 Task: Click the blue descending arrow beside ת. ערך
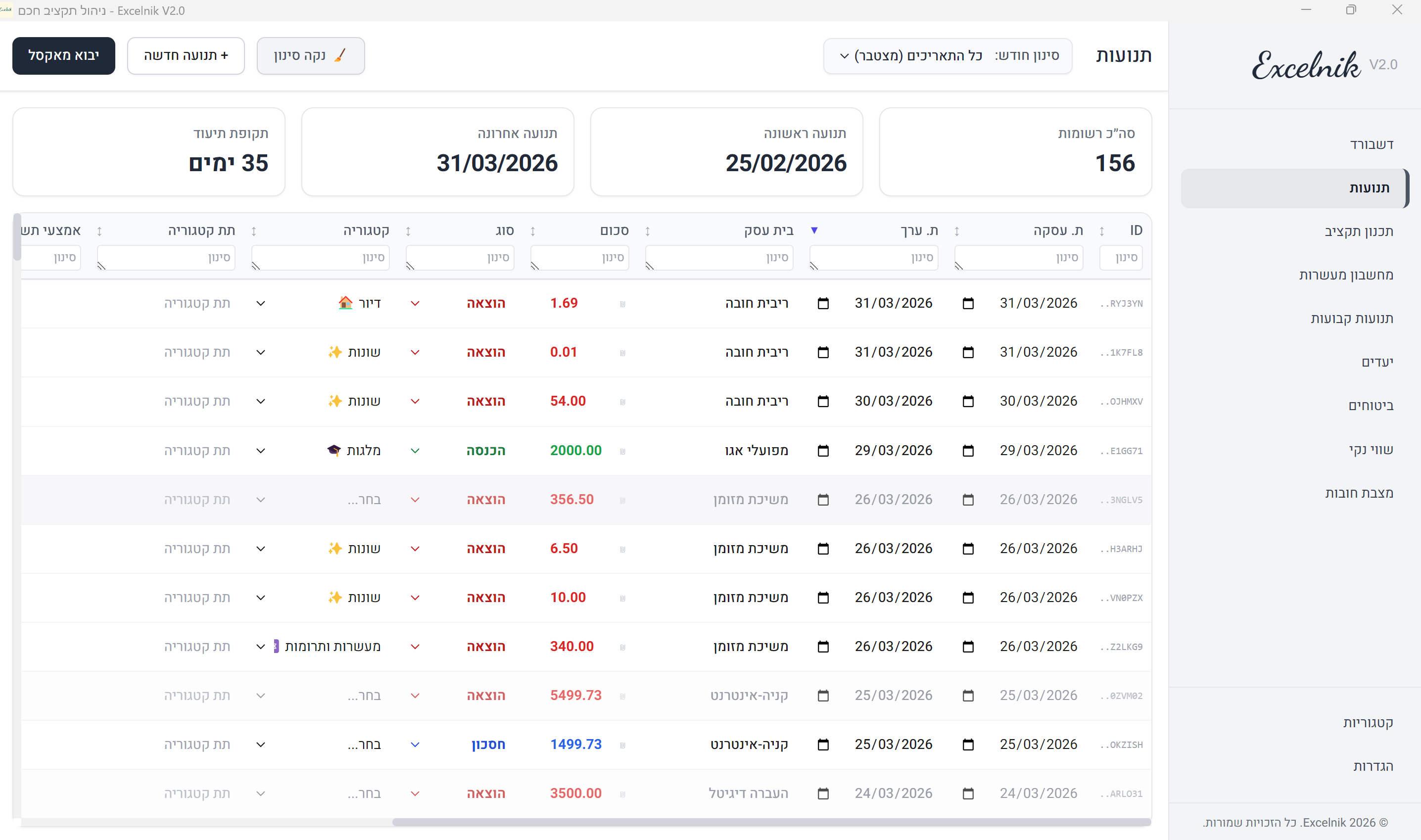814,231
